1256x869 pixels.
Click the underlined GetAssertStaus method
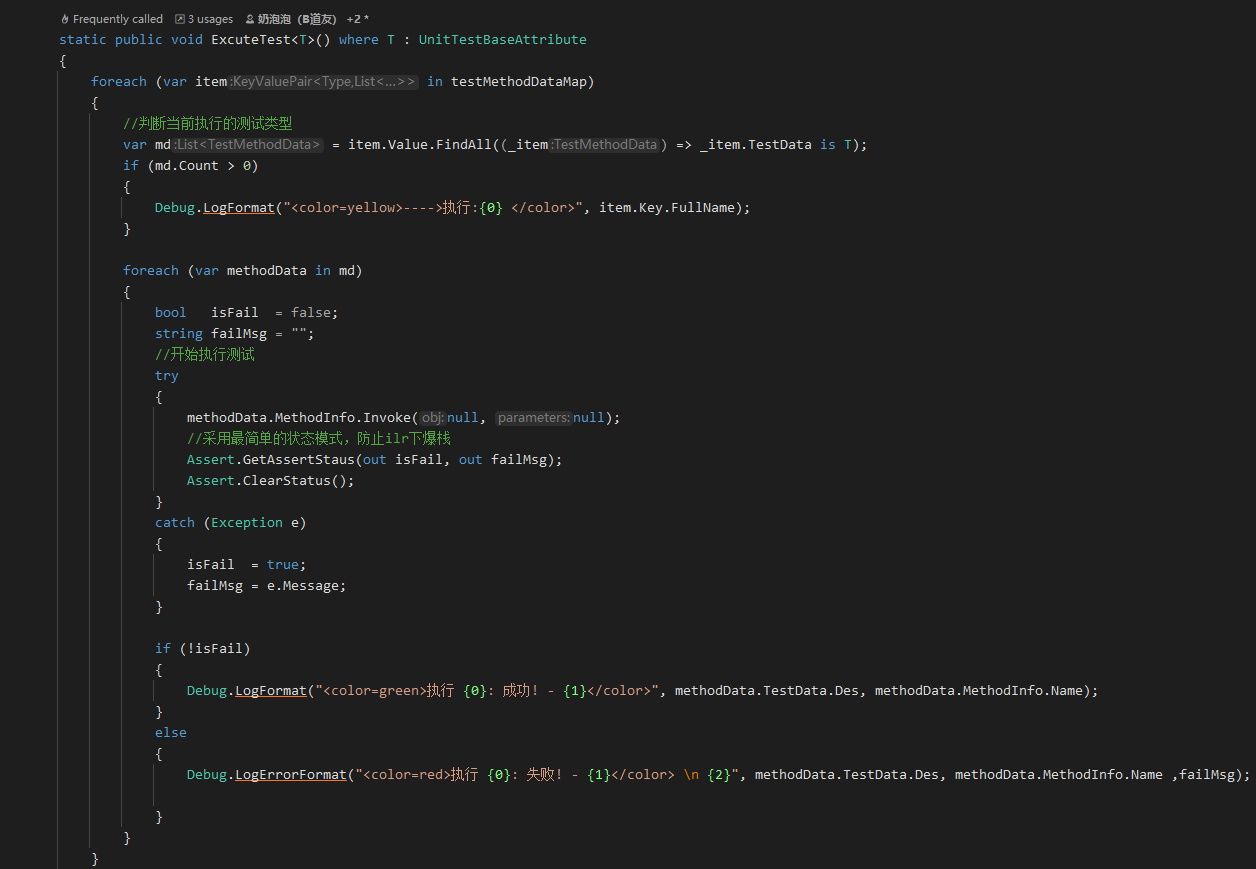300,459
